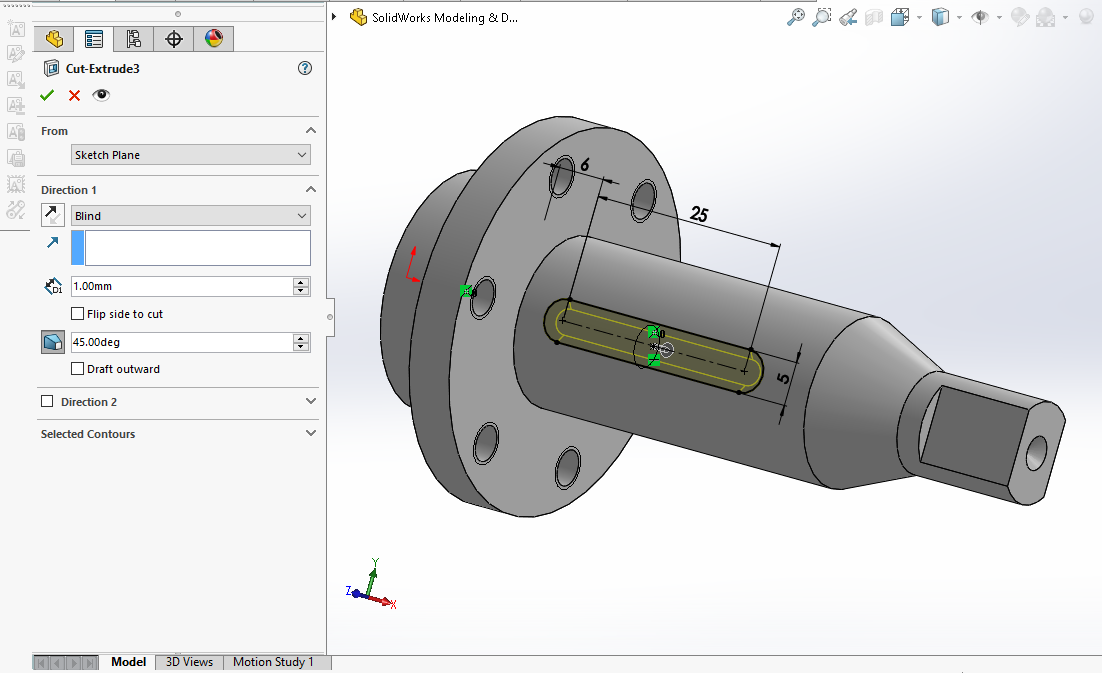Cancel the cut with the red X
Viewport: 1102px width, 673px height.
[x=74, y=95]
